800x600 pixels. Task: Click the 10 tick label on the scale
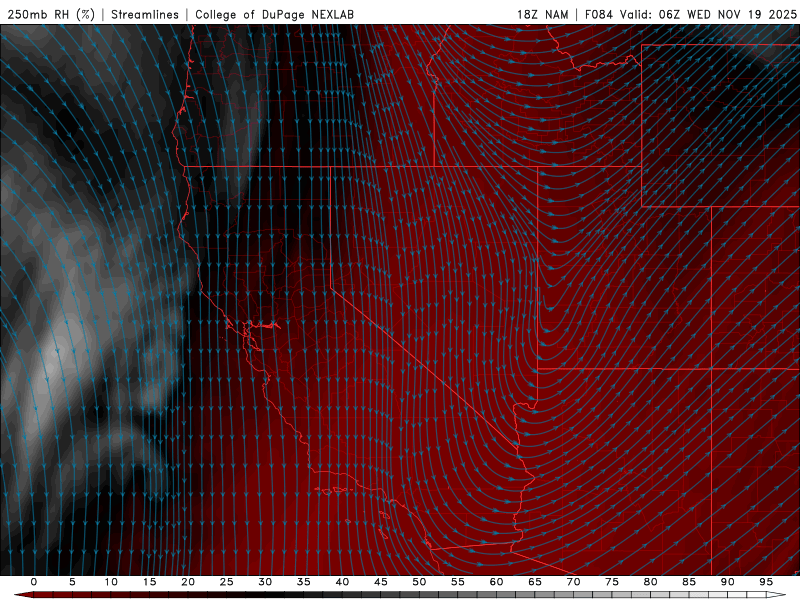point(111,582)
